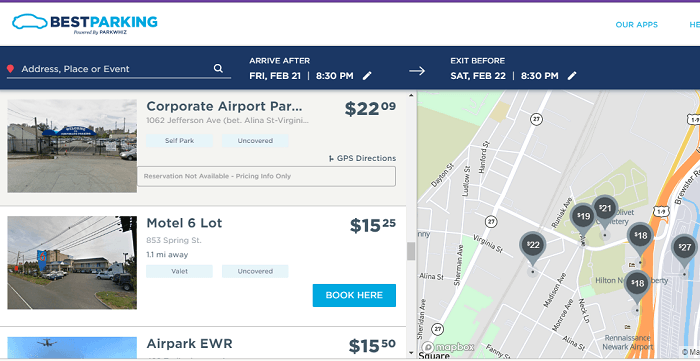Select the $22 map price pin
This screenshot has width=700, height=361.
pyautogui.click(x=533, y=247)
